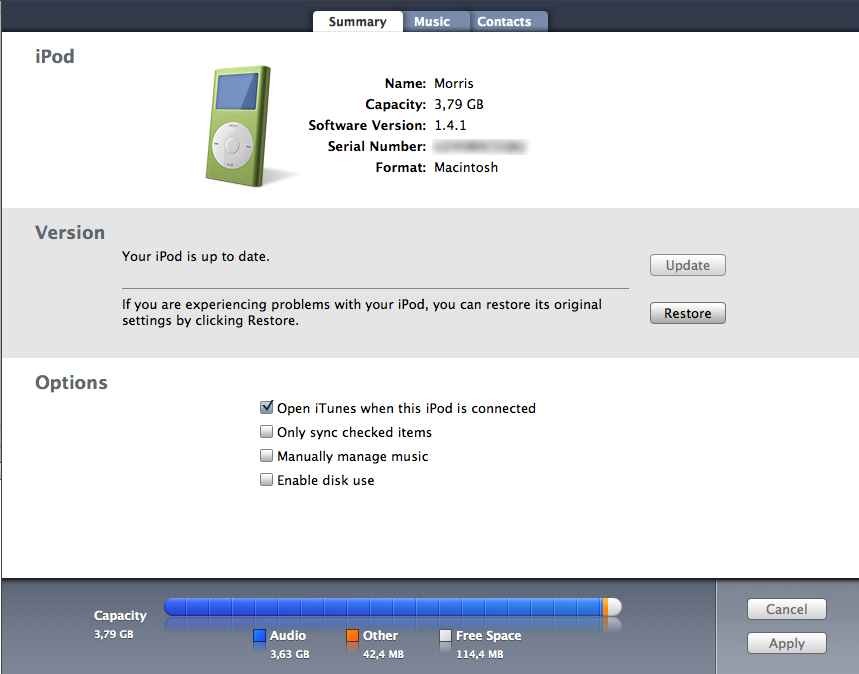Switch to the Summary tab
This screenshot has width=859, height=674.
click(358, 21)
